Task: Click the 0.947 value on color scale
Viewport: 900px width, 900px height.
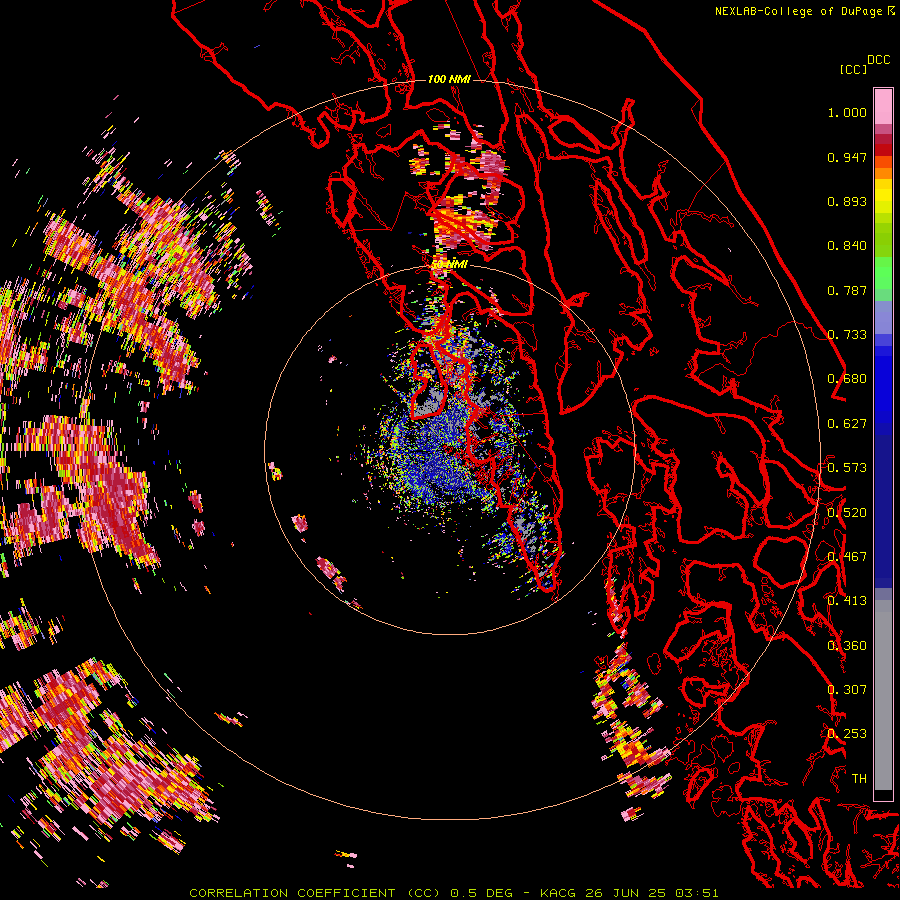Action: [847, 157]
